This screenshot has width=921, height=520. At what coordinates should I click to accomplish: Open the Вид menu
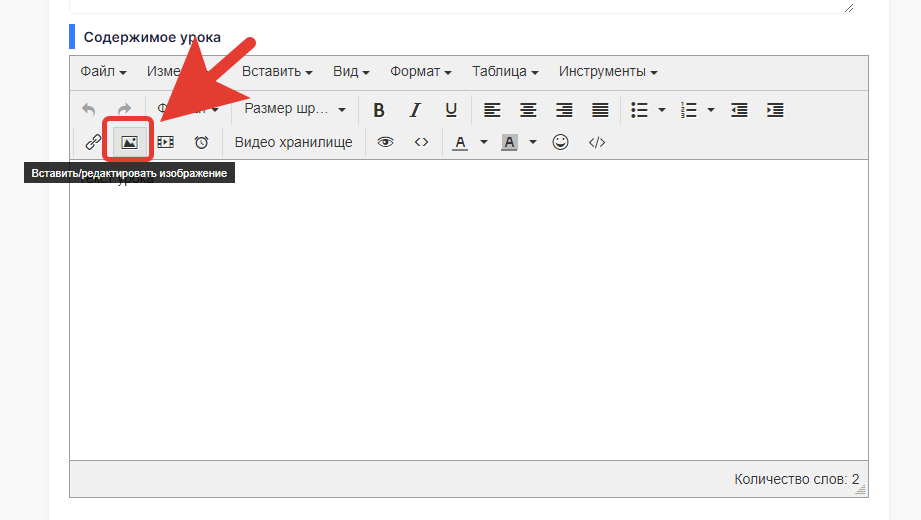[351, 72]
